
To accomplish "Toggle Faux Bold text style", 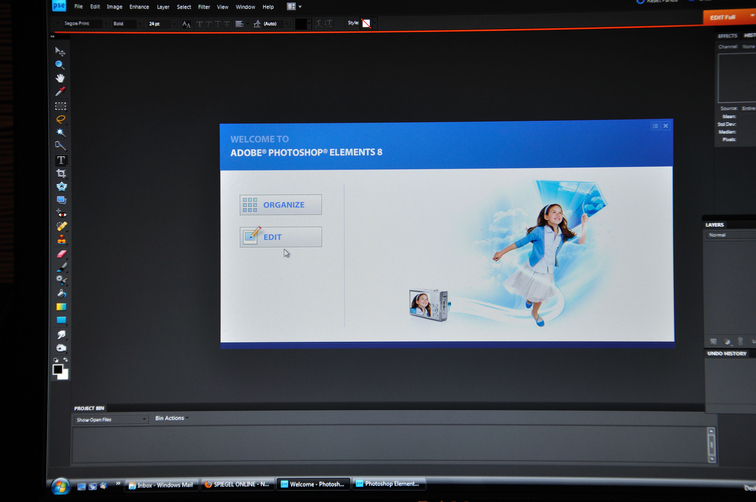I will (199, 24).
